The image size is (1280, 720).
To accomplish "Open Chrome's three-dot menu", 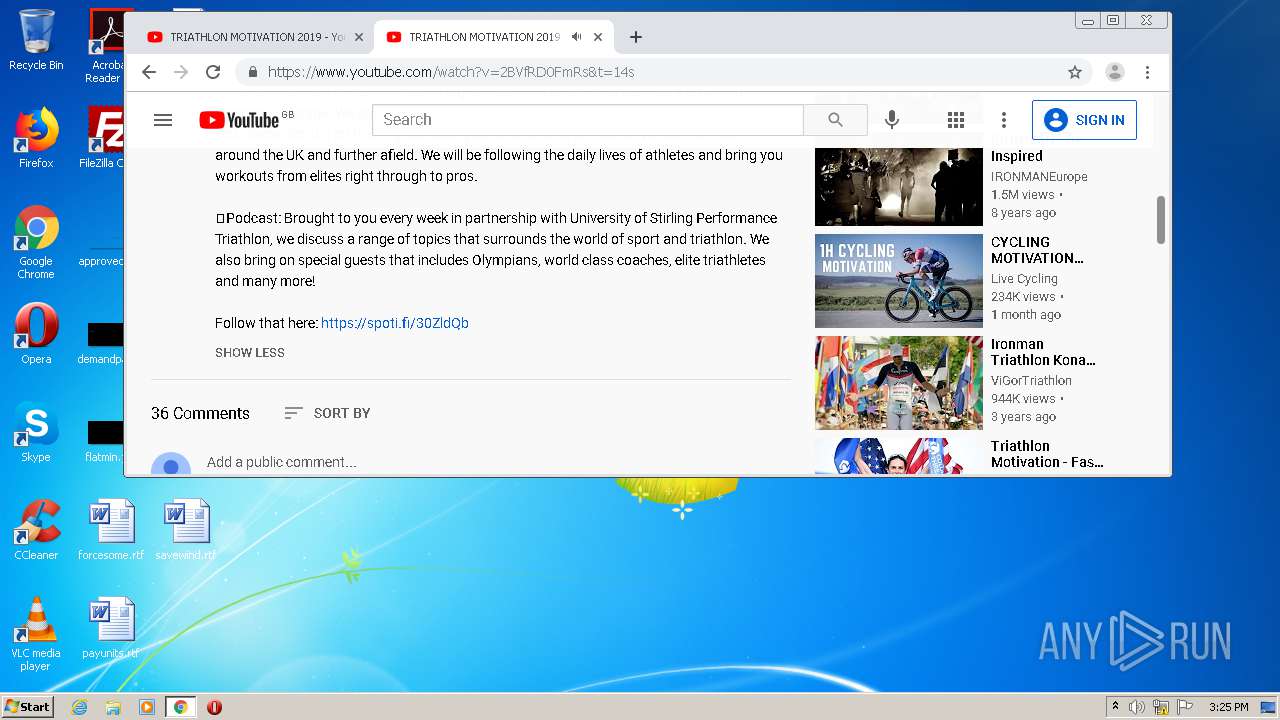I will pyautogui.click(x=1148, y=72).
